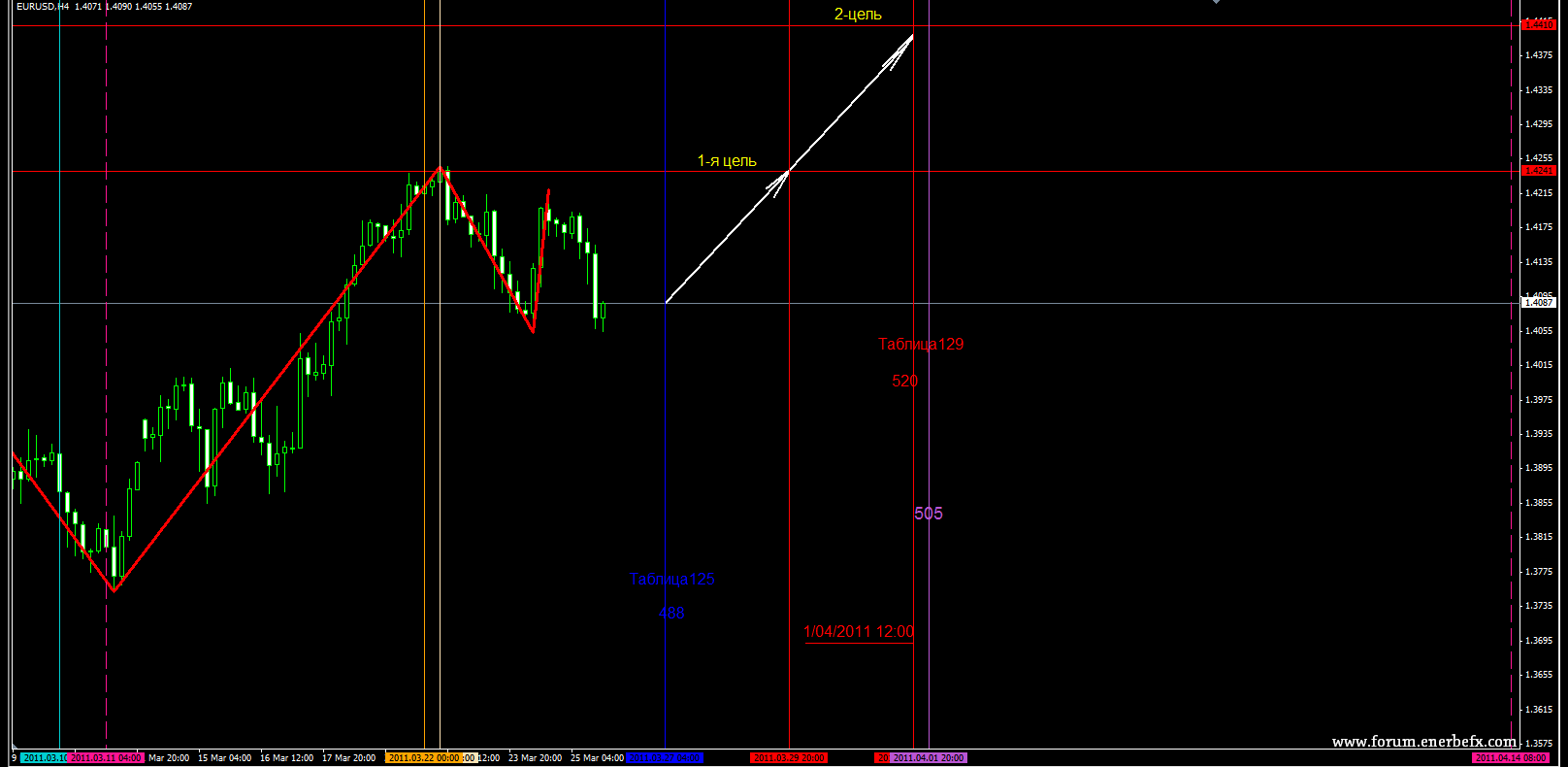
Task: Click the 2011.03.22 00:00 orange time label
Action: point(424,758)
